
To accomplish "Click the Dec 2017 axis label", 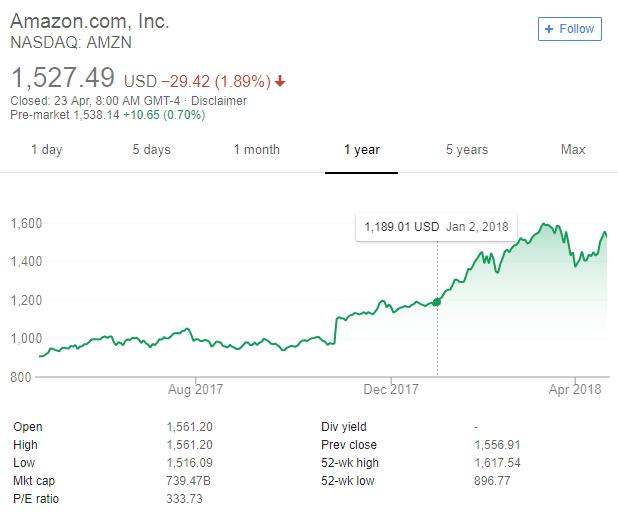I will [390, 389].
